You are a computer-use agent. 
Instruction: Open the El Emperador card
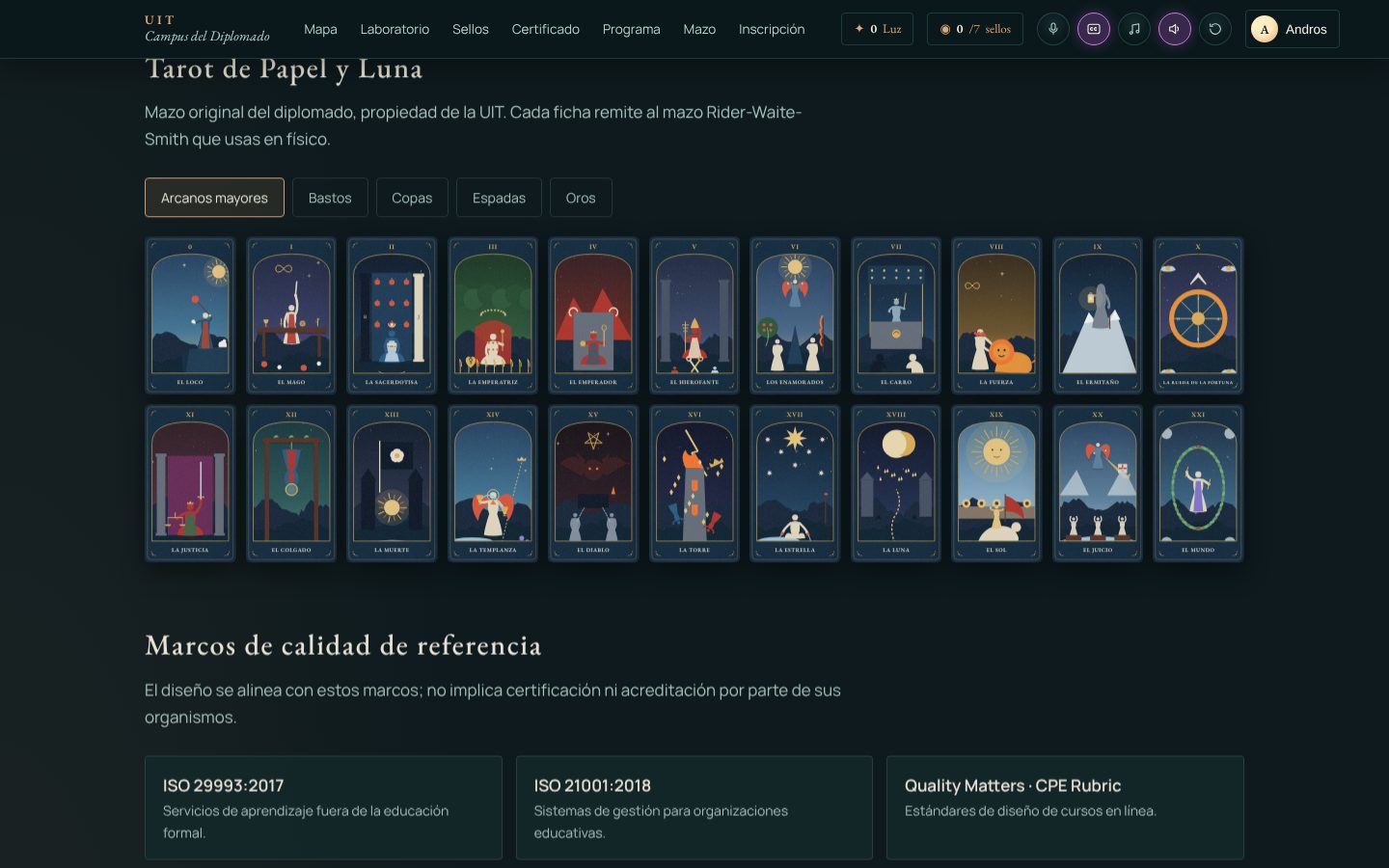tap(593, 315)
